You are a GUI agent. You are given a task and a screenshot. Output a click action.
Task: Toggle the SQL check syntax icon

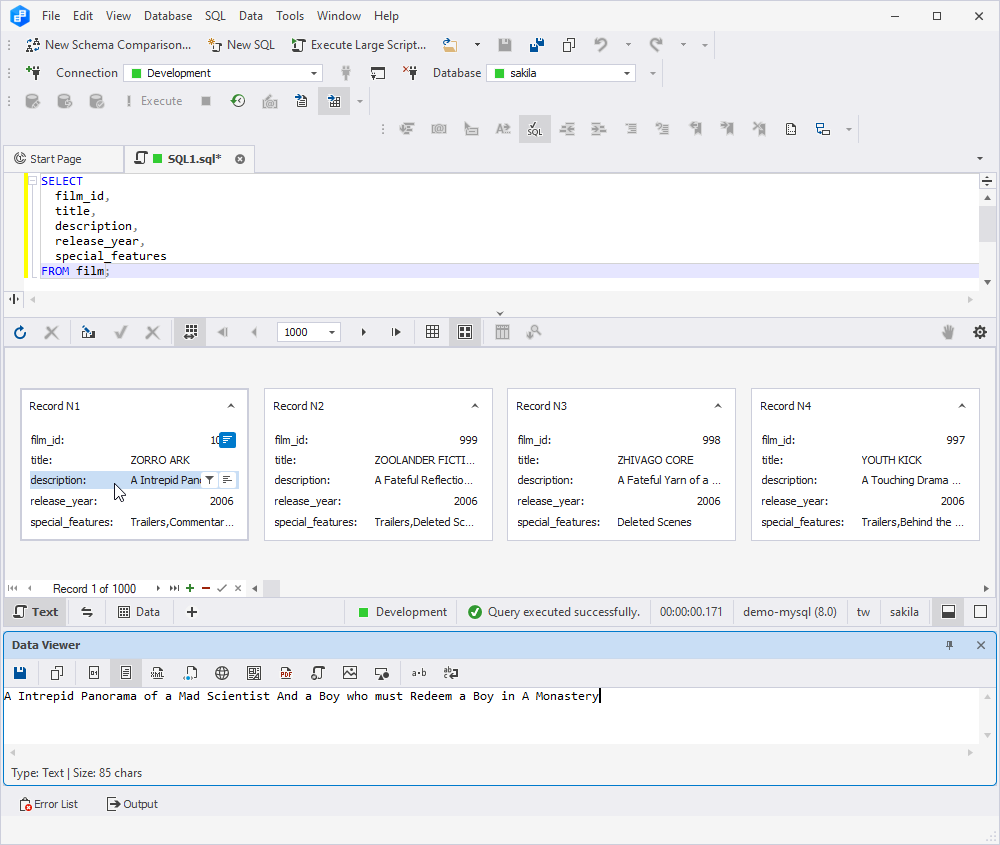pos(535,129)
